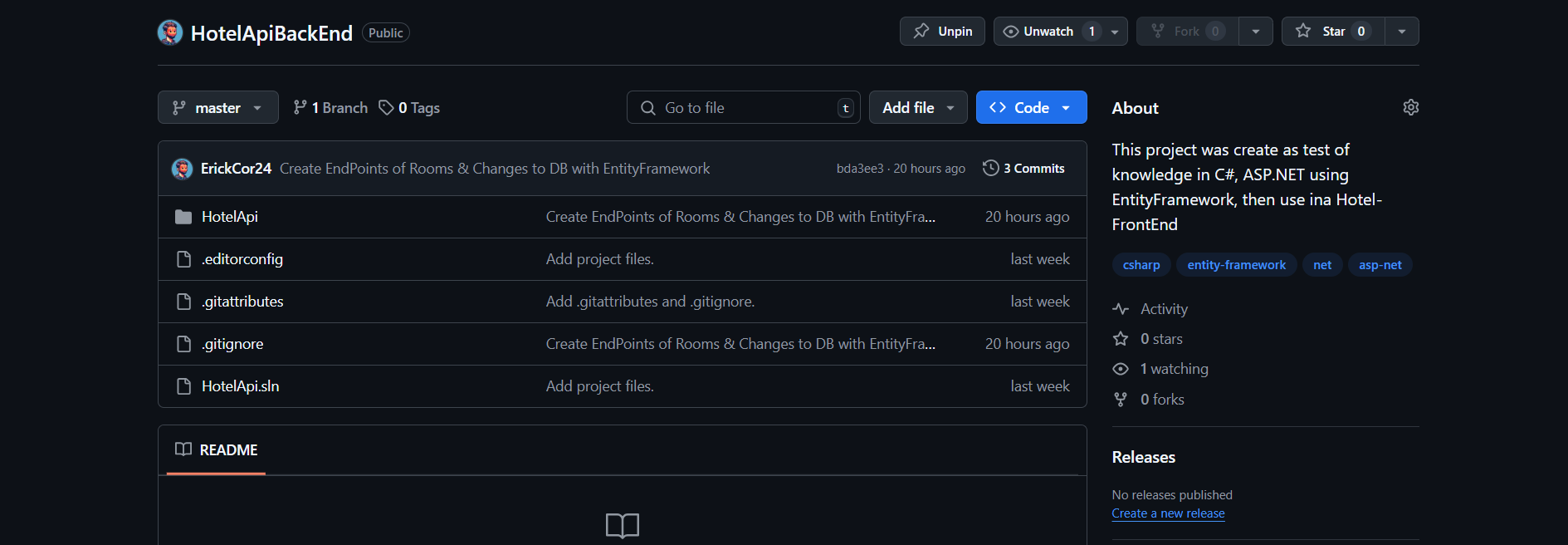The height and width of the screenshot is (545, 1568).
Task: Select the net topic tag
Action: (x=1322, y=265)
